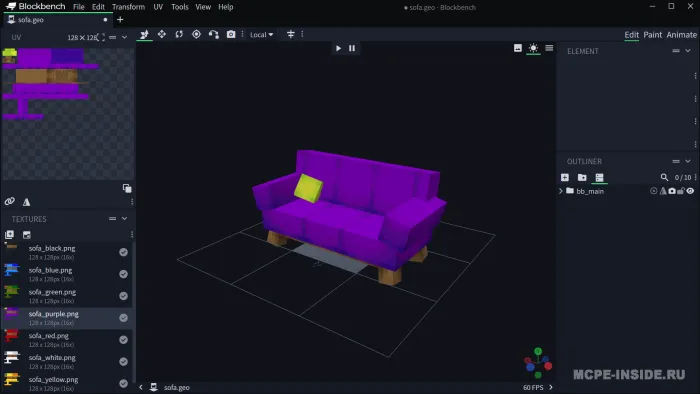Image resolution: width=700 pixels, height=394 pixels.
Task: Click the UV mirror icon
Action: tap(26, 202)
